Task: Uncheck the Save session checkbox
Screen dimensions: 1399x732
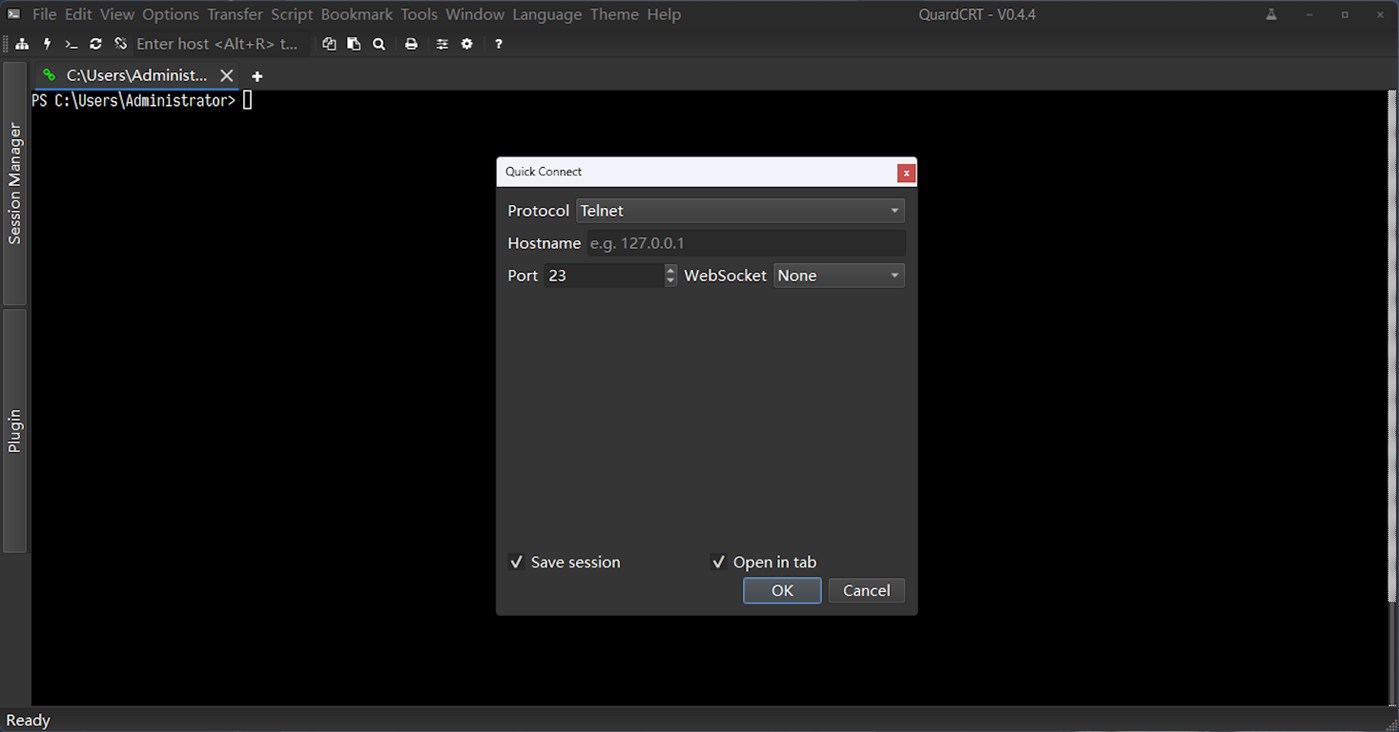Action: tap(517, 562)
